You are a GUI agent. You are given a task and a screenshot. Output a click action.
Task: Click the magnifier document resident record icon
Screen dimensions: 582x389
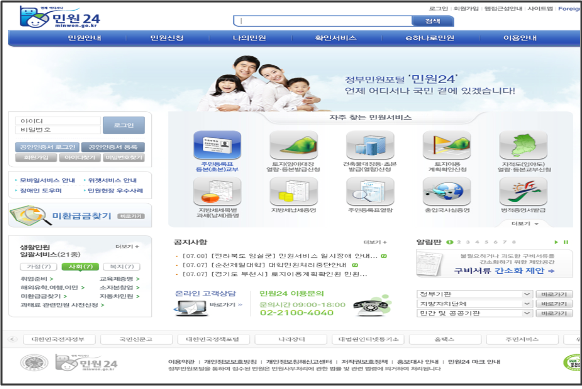click(370, 192)
